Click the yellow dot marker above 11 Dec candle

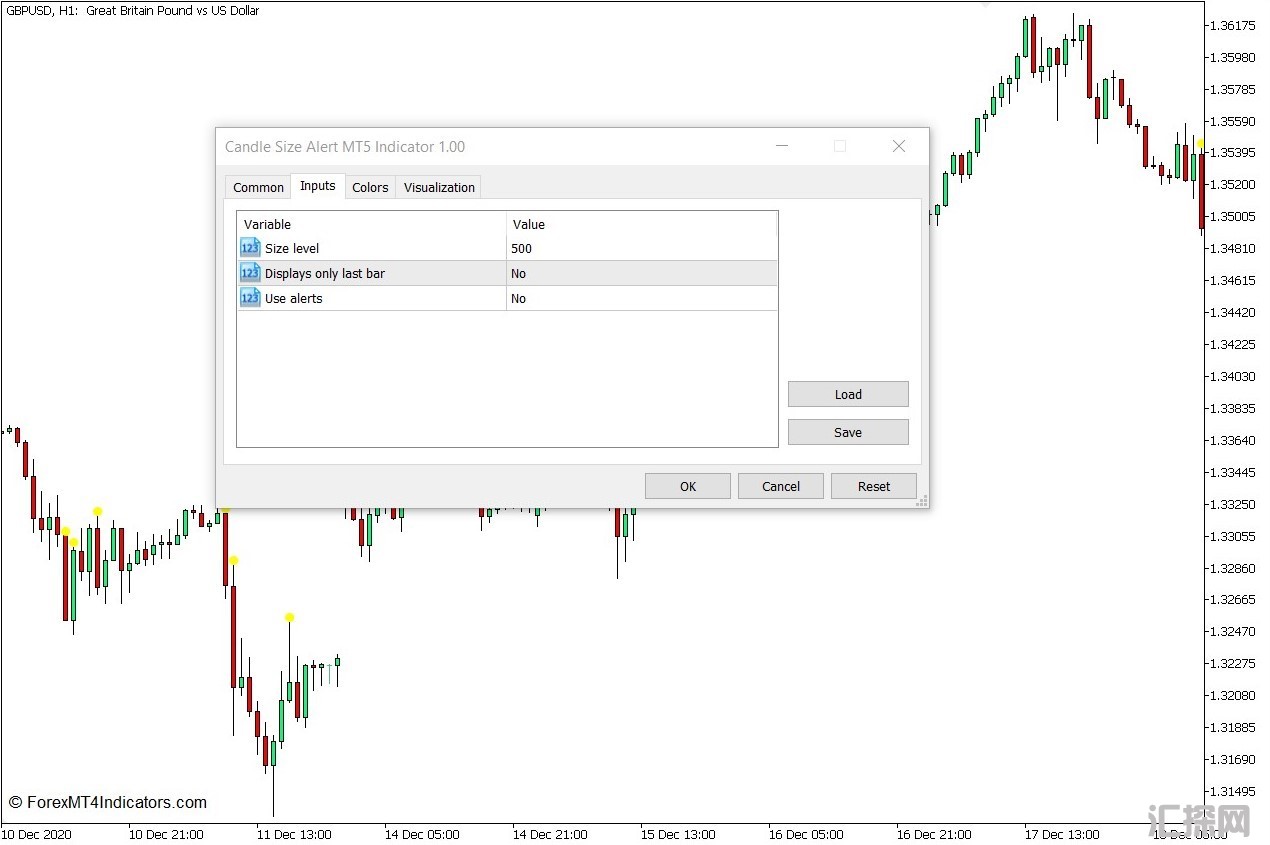pyautogui.click(x=289, y=617)
